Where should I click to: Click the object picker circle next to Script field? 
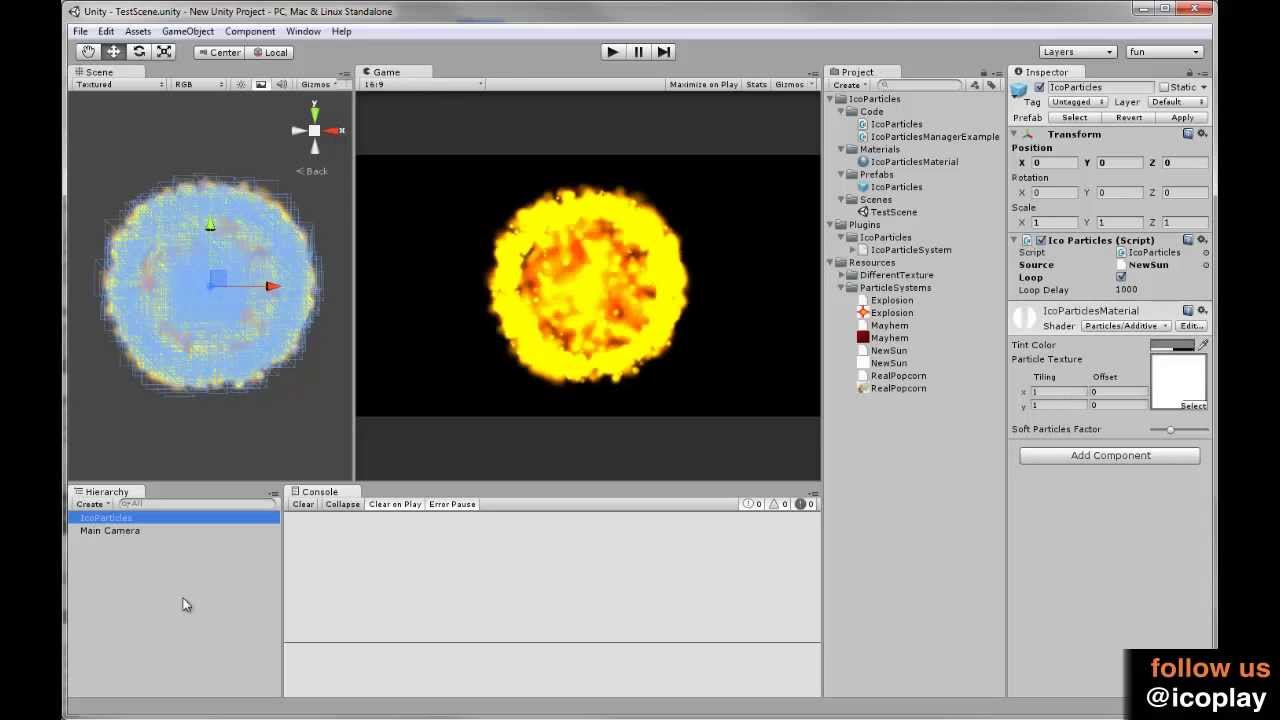(1205, 253)
